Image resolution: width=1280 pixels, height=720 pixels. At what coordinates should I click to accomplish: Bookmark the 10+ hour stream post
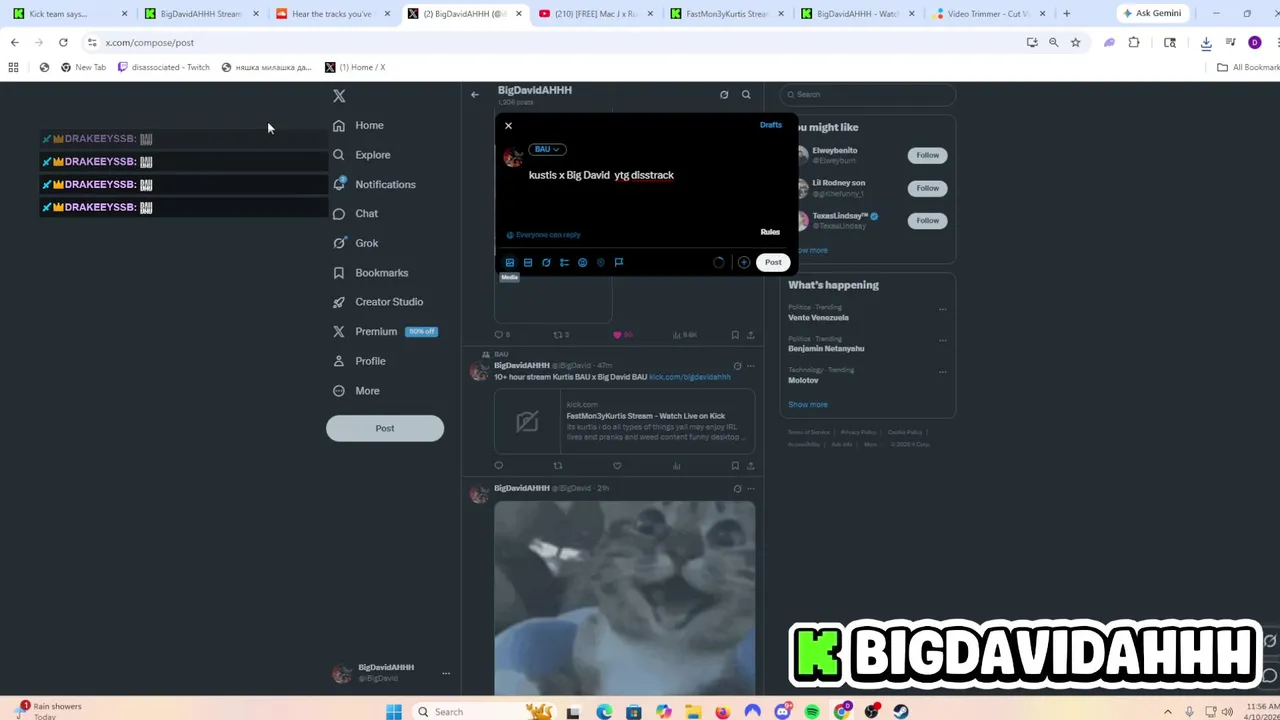(735, 466)
